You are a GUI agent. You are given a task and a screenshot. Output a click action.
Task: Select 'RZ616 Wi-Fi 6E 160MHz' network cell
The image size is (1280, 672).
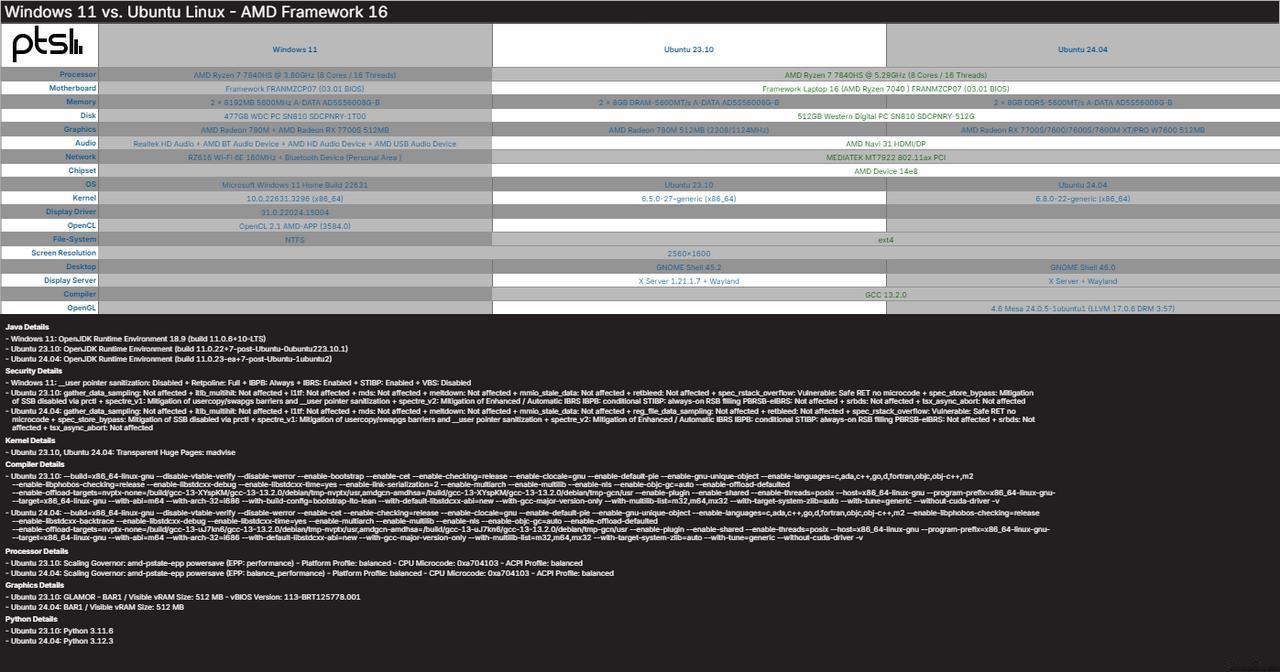point(295,157)
